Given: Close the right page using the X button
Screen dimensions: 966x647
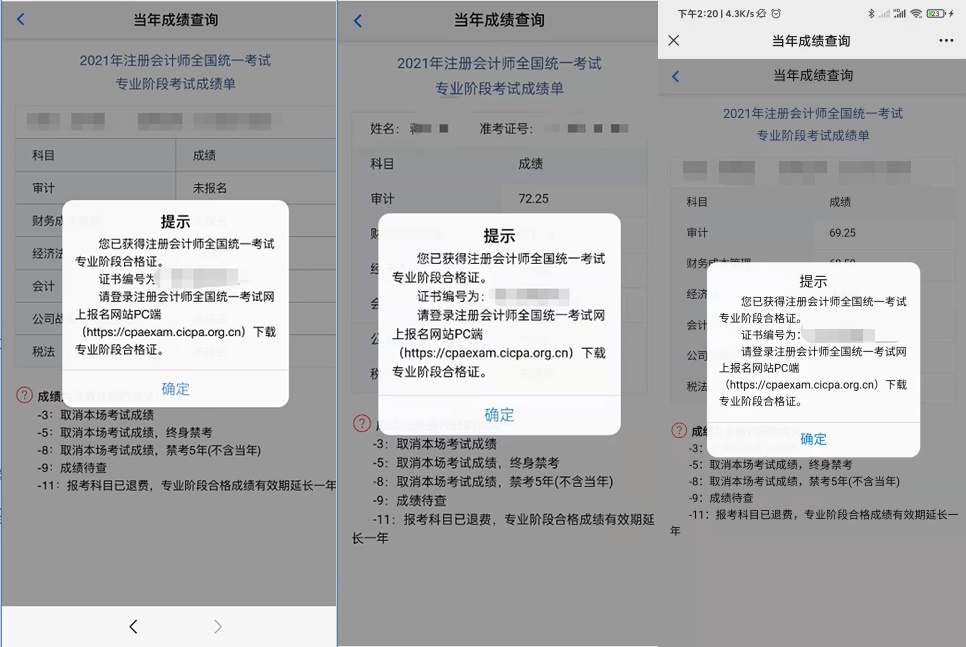Looking at the screenshot, I should tap(673, 41).
